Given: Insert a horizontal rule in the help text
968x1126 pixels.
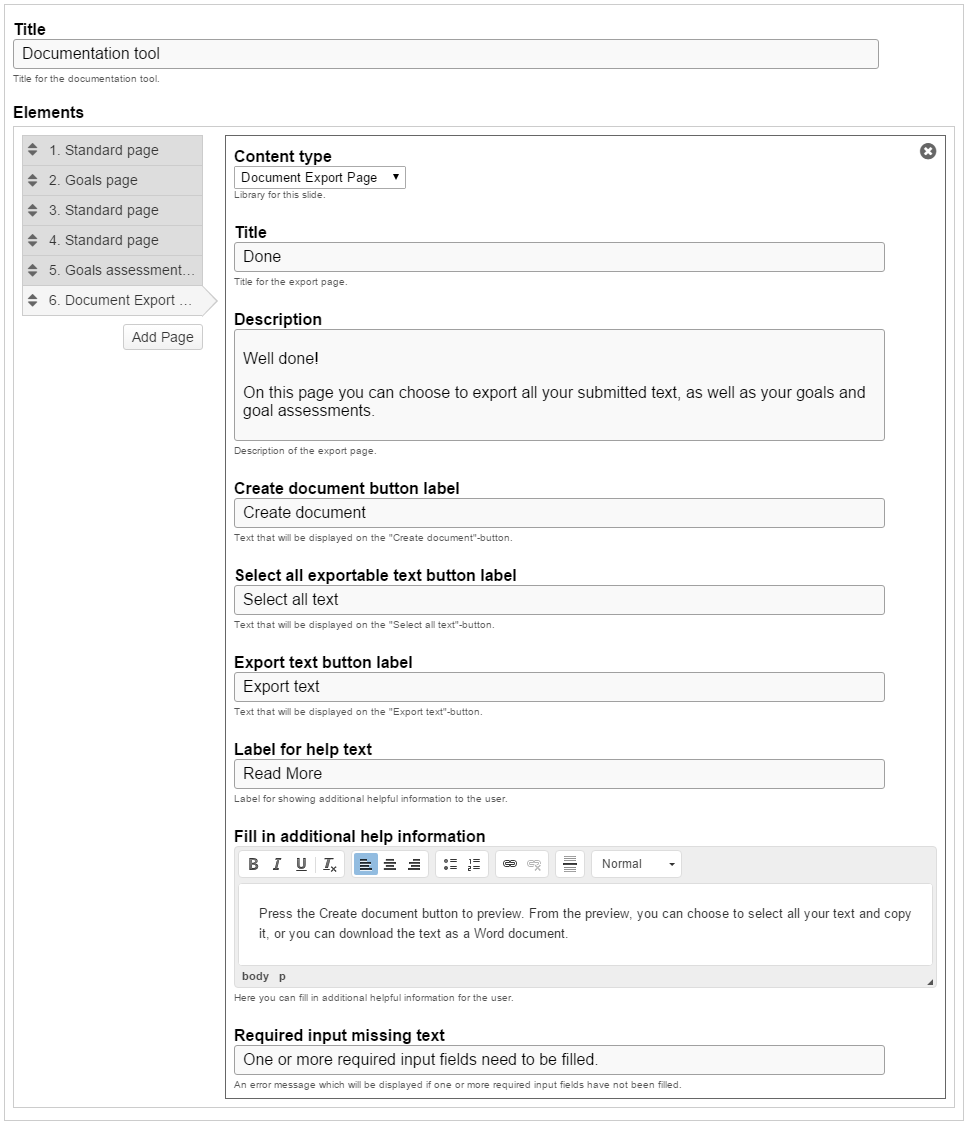Looking at the screenshot, I should [567, 864].
